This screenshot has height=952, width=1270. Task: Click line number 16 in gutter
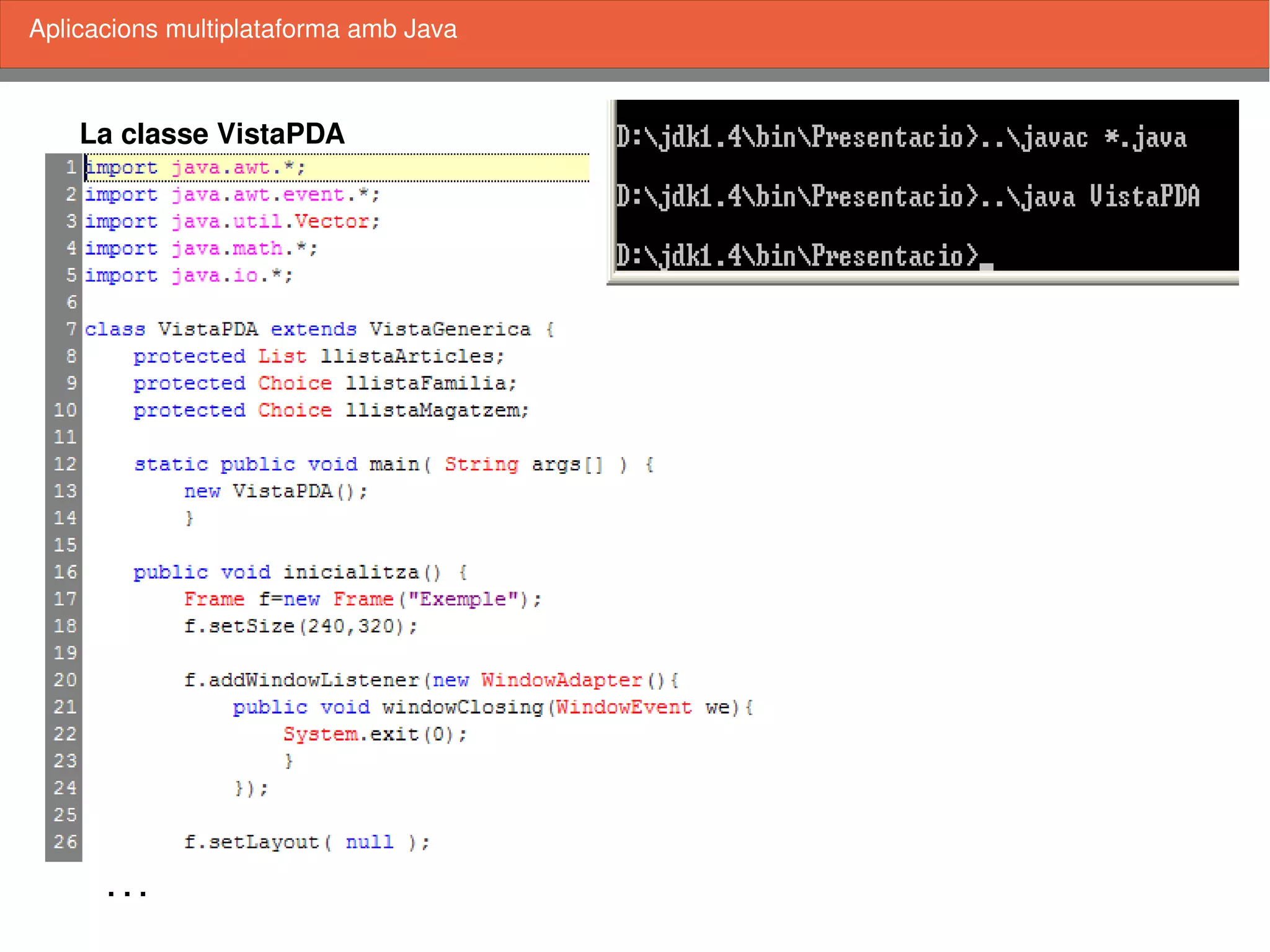click(65, 572)
